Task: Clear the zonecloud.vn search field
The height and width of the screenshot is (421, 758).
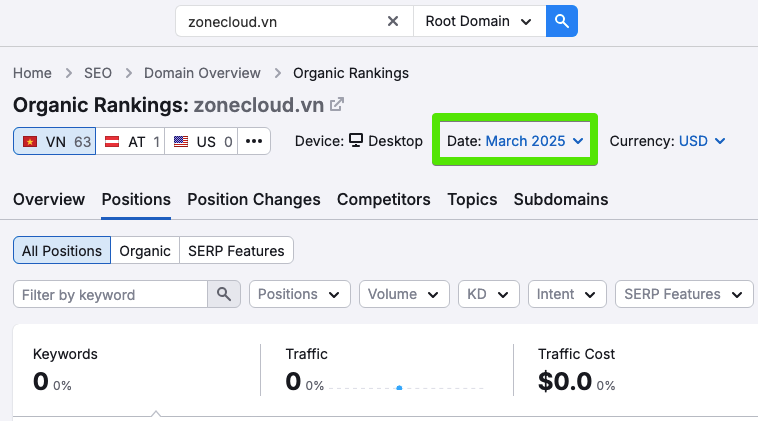Action: (393, 21)
